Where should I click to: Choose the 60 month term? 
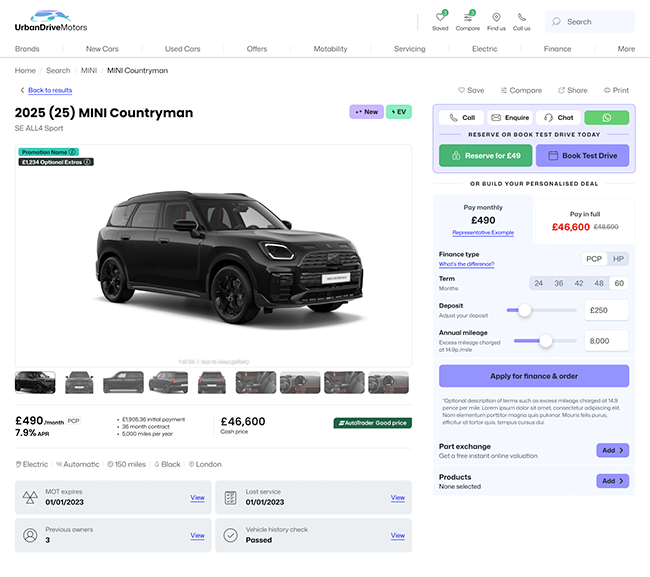coord(619,283)
